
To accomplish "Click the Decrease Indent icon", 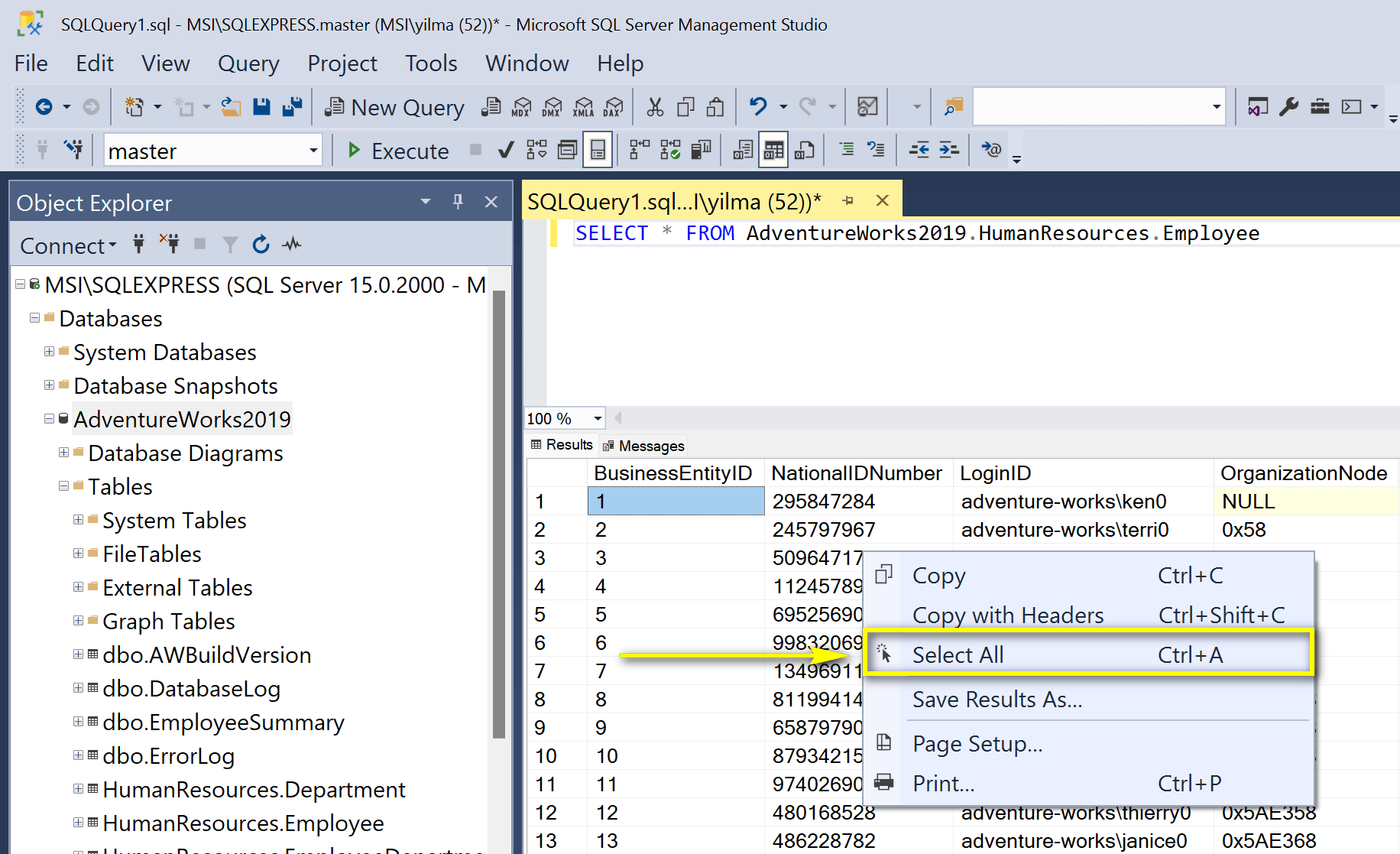I will pos(919,150).
